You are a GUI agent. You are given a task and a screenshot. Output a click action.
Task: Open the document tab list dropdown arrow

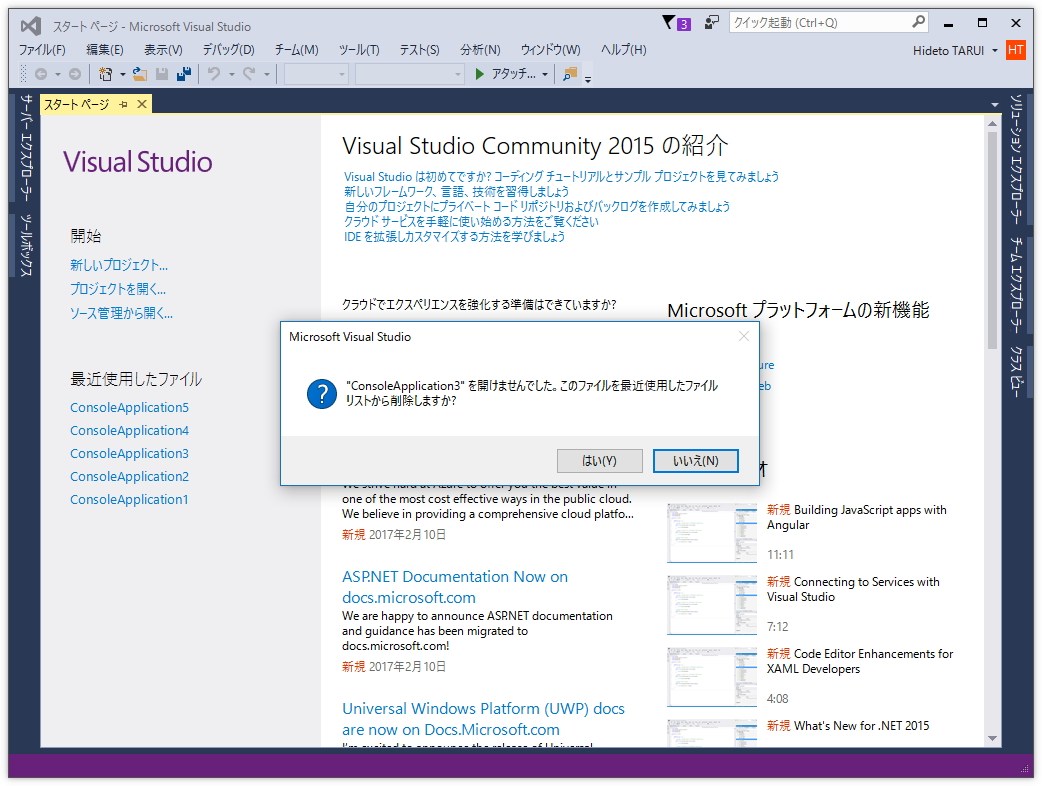(x=995, y=105)
